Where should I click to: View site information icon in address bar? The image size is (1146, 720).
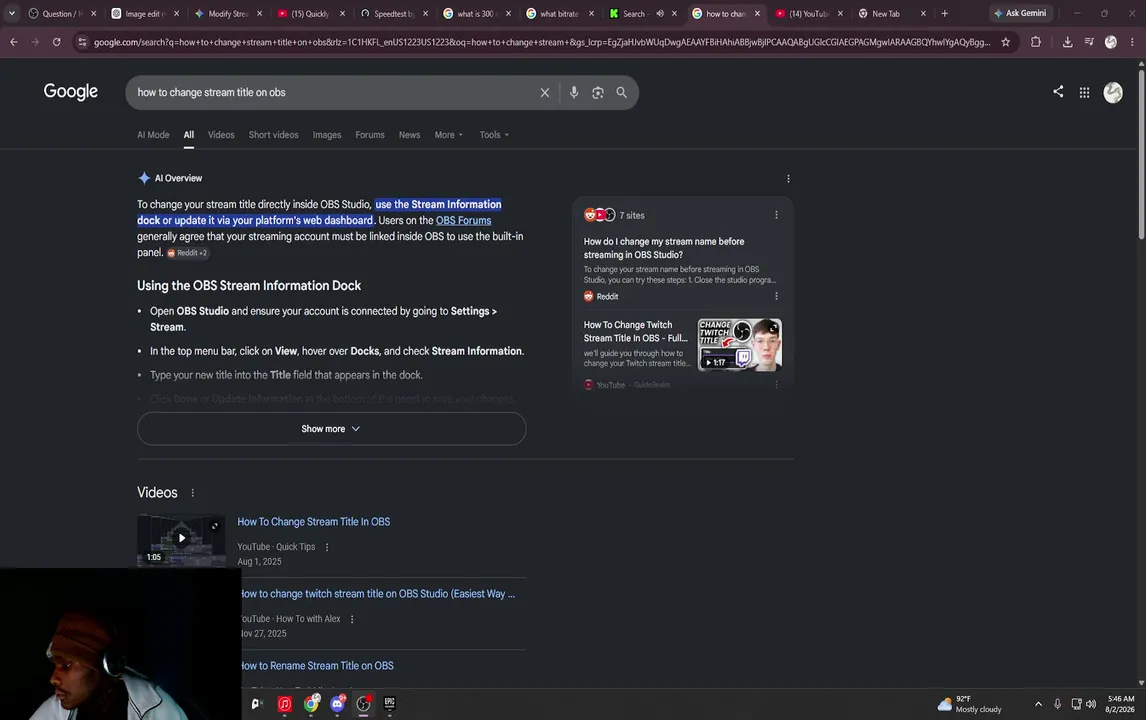(82, 42)
